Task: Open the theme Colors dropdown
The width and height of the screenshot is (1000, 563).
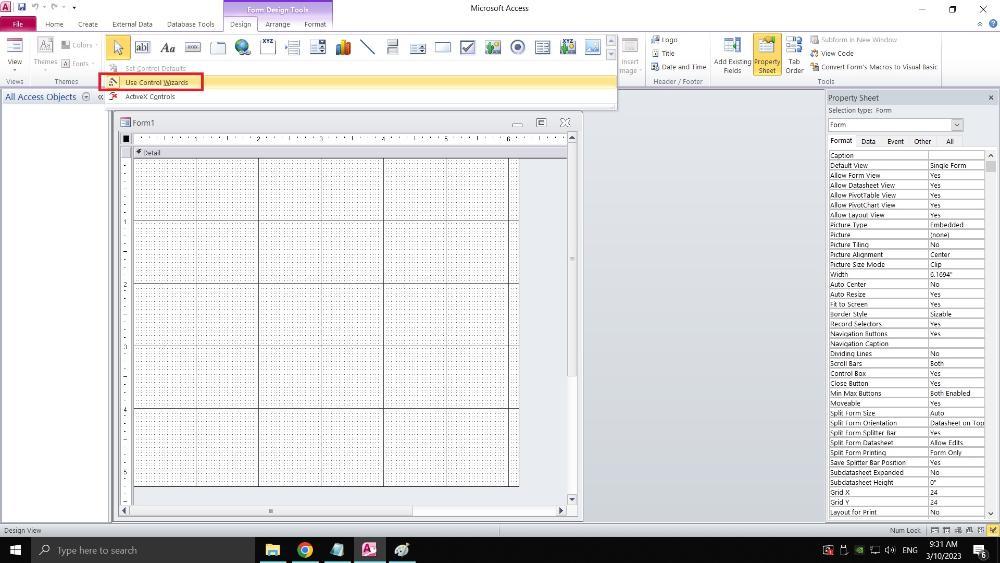Action: (x=79, y=45)
